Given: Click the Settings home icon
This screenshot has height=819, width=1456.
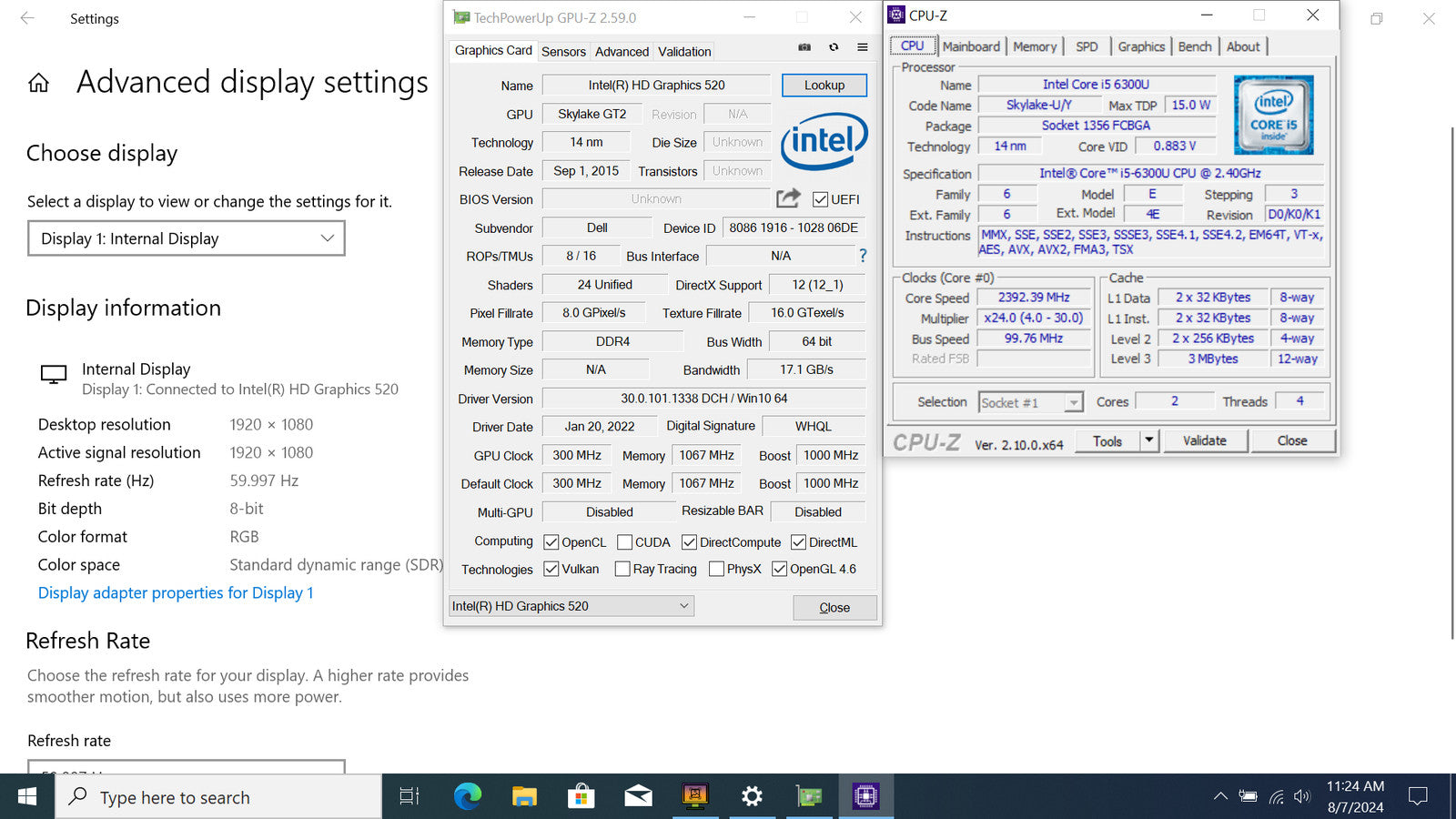Looking at the screenshot, I should (x=39, y=84).
